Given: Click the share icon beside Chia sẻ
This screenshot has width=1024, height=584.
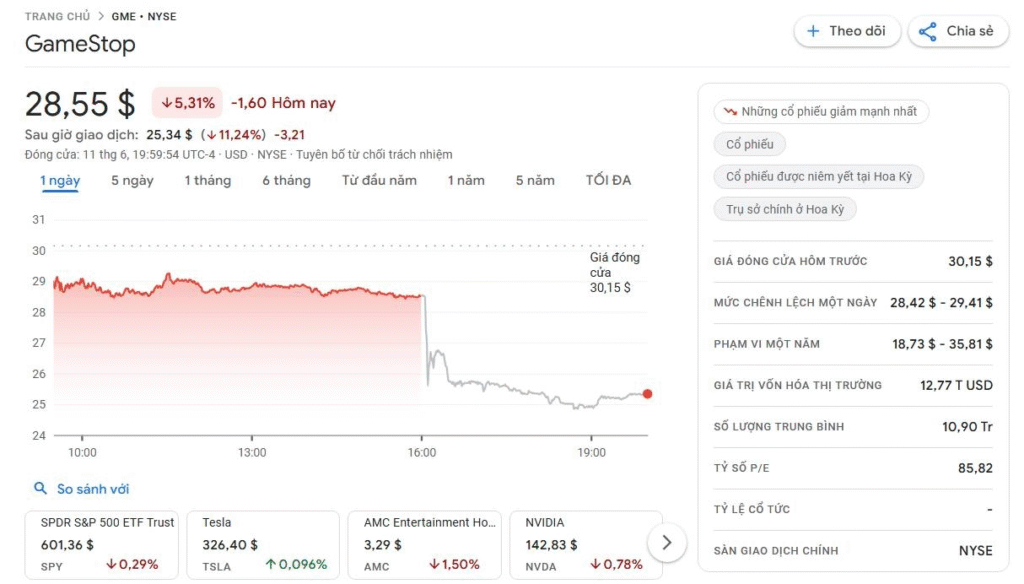Looking at the screenshot, I should [x=927, y=31].
